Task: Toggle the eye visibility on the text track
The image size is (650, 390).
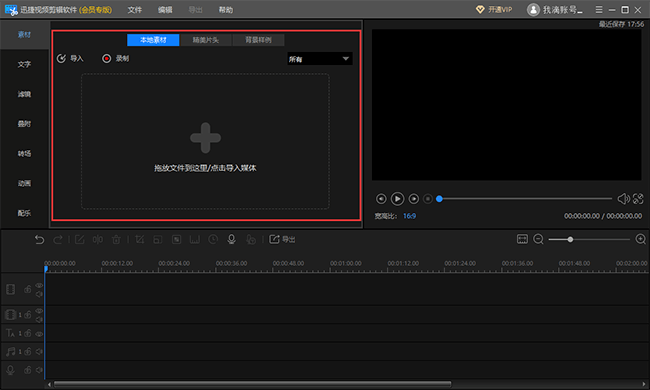Action: (x=39, y=333)
